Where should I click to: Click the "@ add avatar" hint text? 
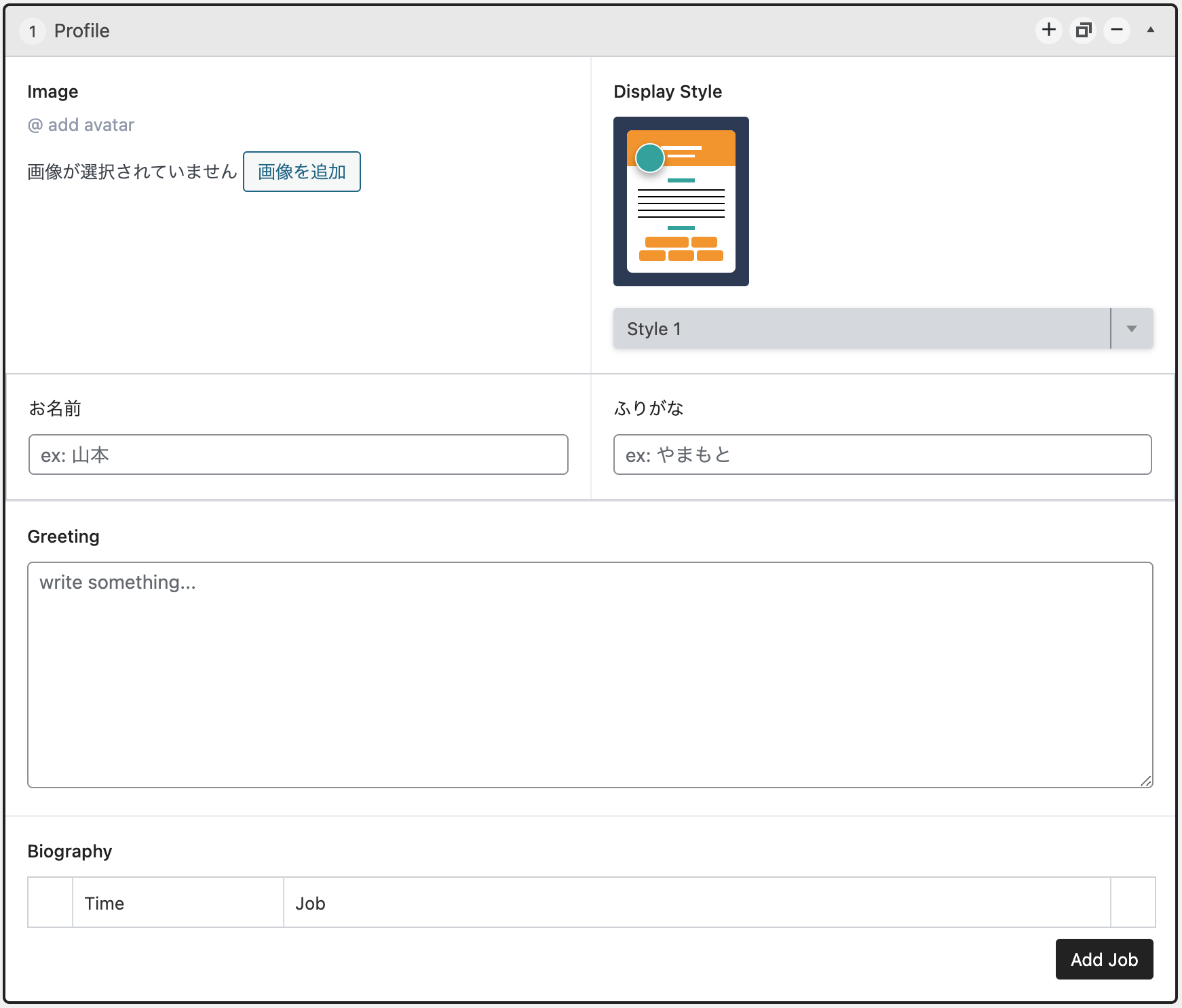click(81, 125)
